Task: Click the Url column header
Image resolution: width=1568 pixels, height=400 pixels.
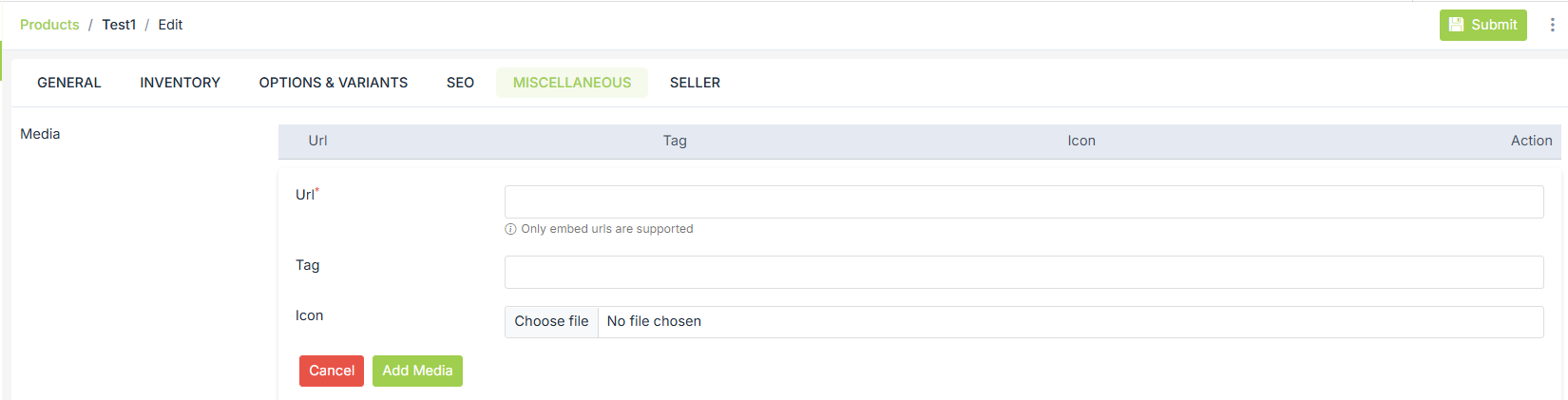Action: click(x=317, y=141)
